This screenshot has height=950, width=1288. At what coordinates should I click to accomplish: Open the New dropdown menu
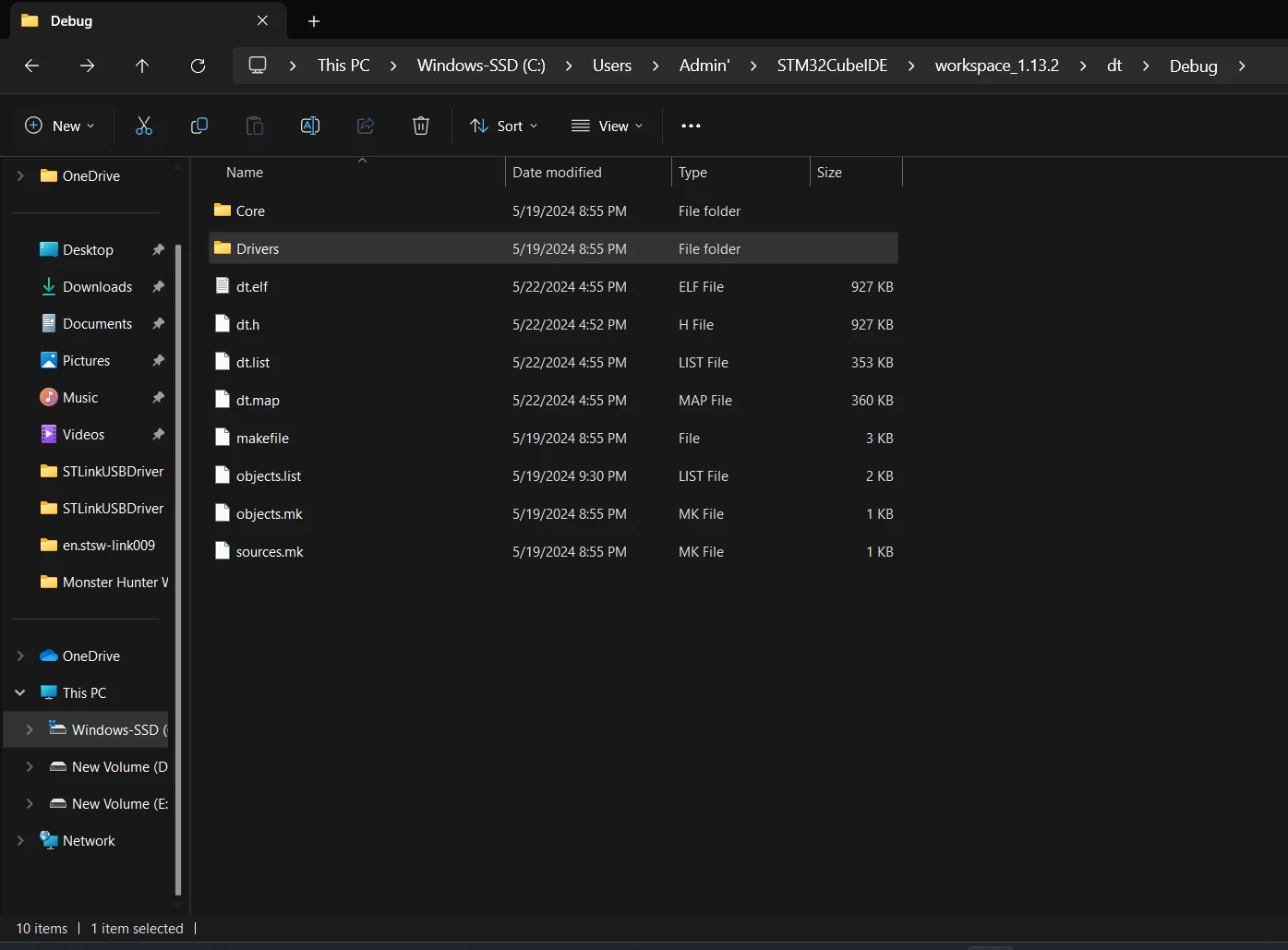click(x=60, y=126)
